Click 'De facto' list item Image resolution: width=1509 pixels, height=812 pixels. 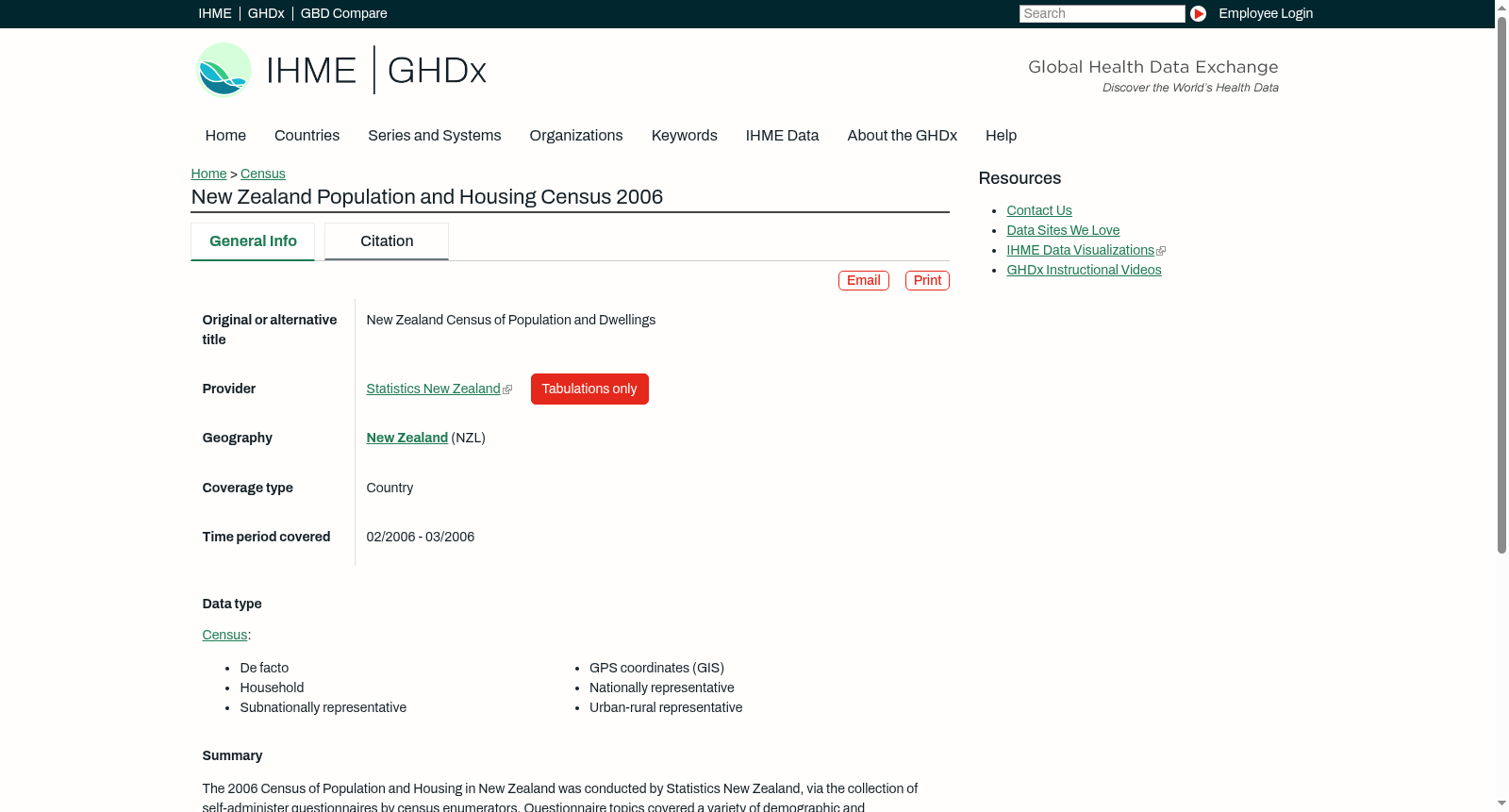(x=264, y=668)
